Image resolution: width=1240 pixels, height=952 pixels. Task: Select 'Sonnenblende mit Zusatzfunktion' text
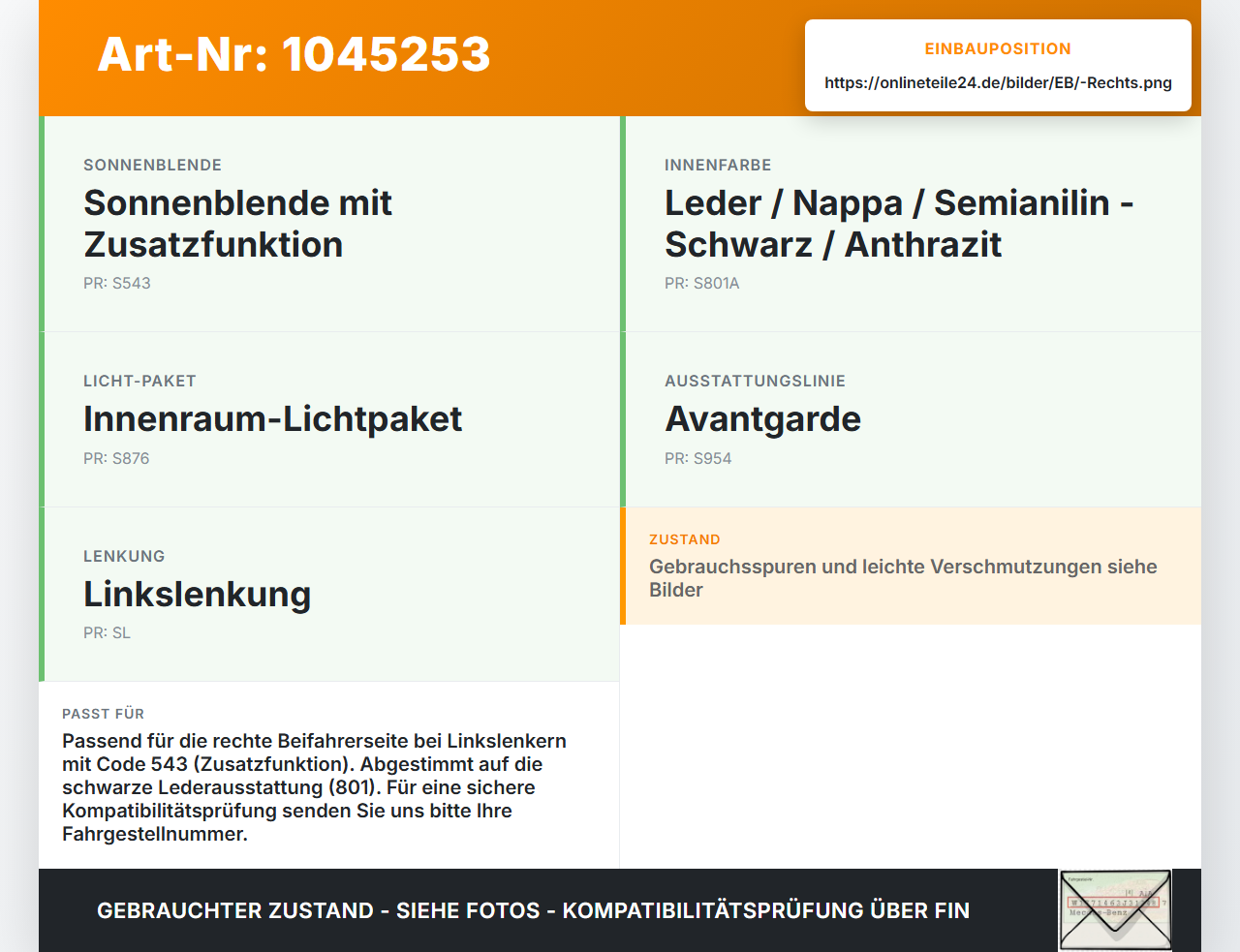(x=237, y=224)
